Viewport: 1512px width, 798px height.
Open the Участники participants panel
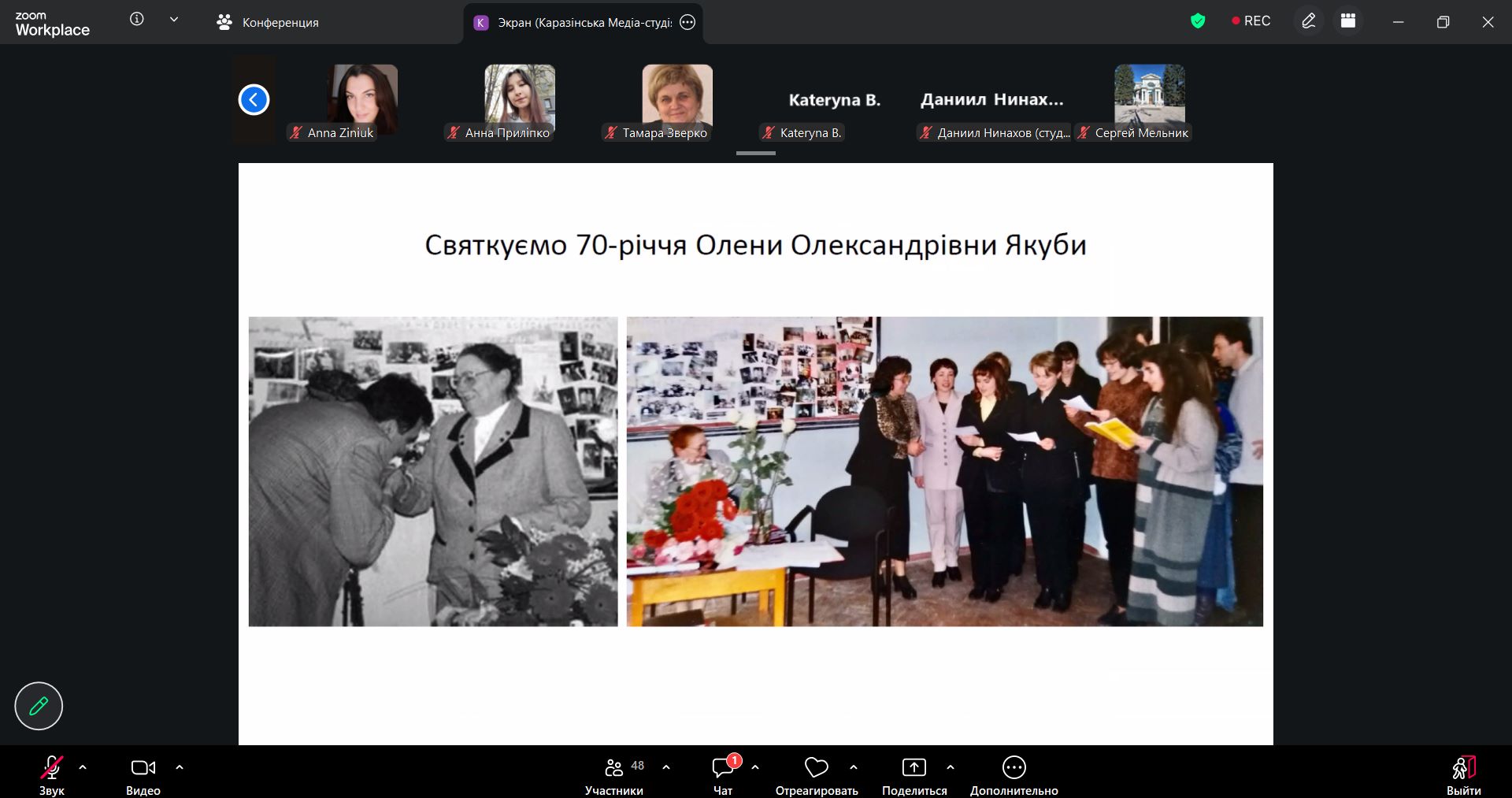(x=614, y=775)
